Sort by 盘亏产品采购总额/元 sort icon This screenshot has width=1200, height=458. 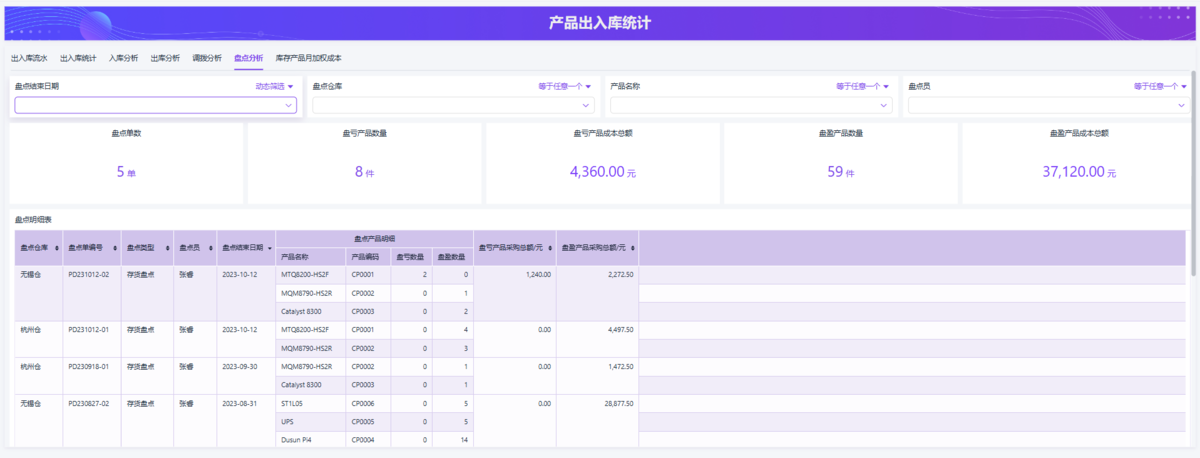[x=550, y=248]
